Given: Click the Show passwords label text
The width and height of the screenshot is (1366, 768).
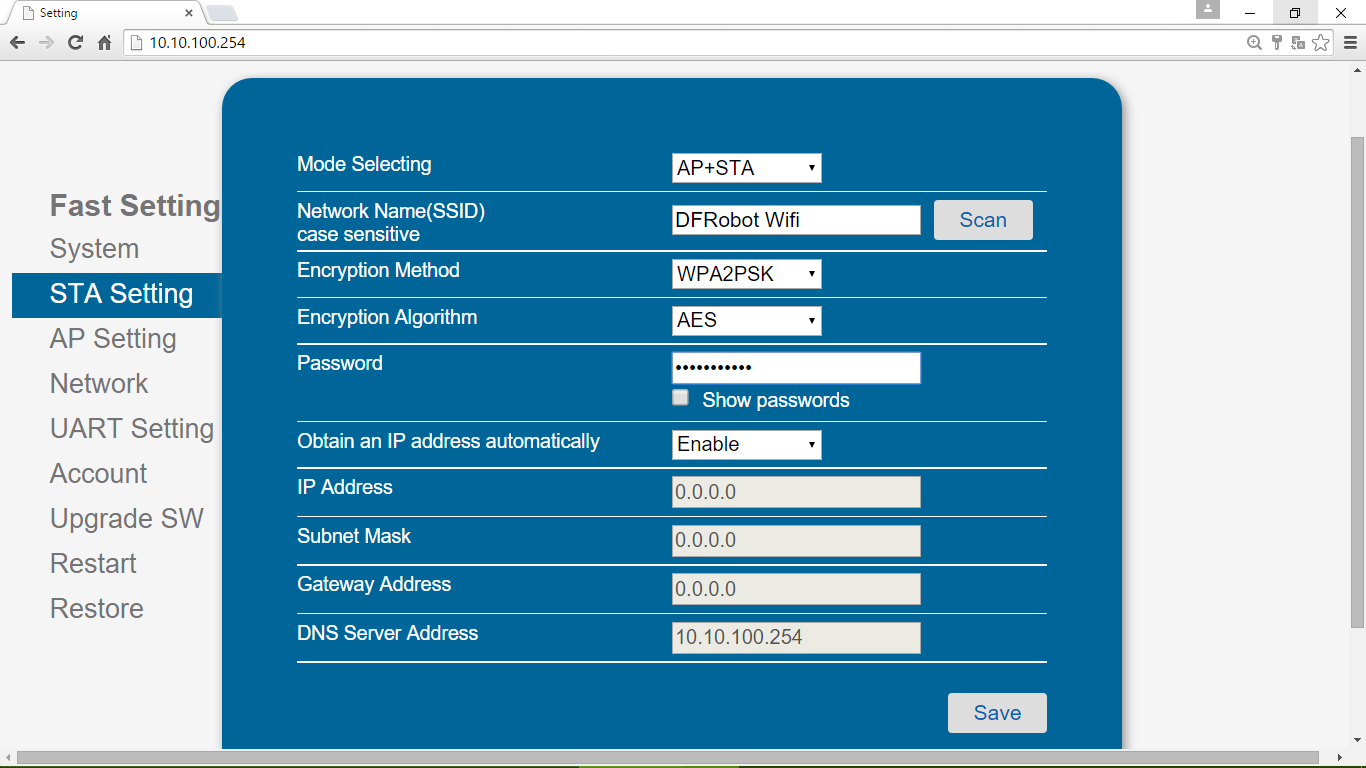Looking at the screenshot, I should click(x=776, y=400).
